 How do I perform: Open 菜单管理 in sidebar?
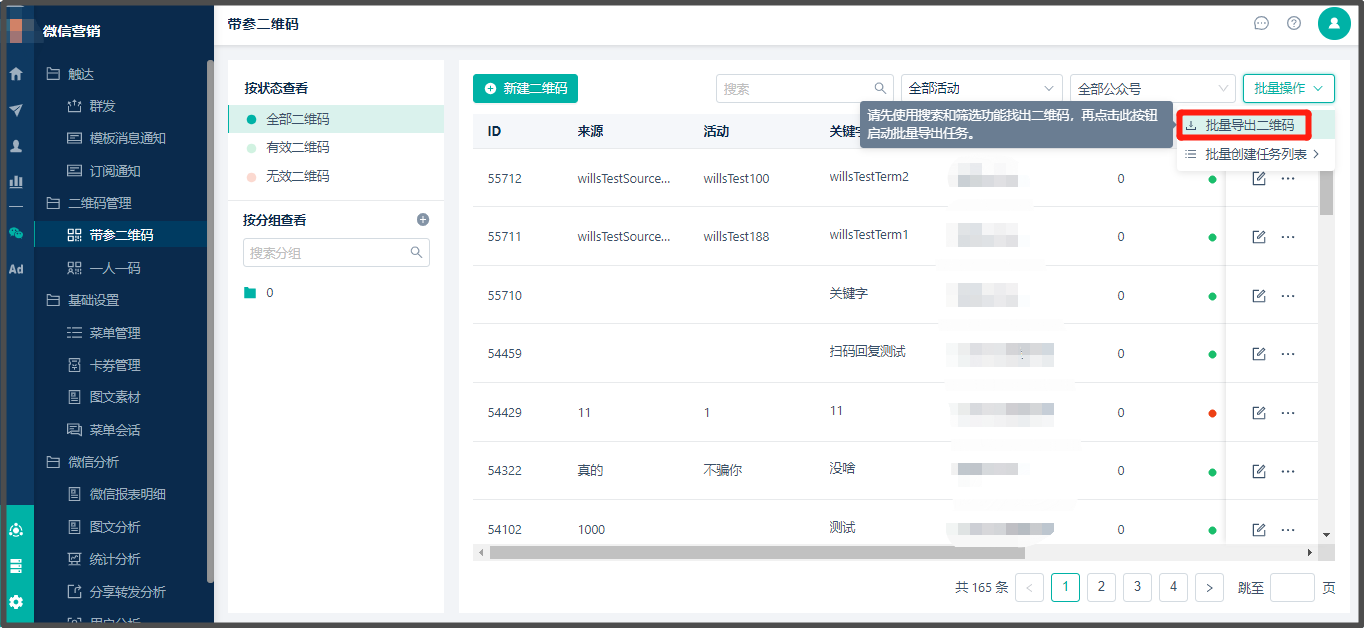click(115, 333)
